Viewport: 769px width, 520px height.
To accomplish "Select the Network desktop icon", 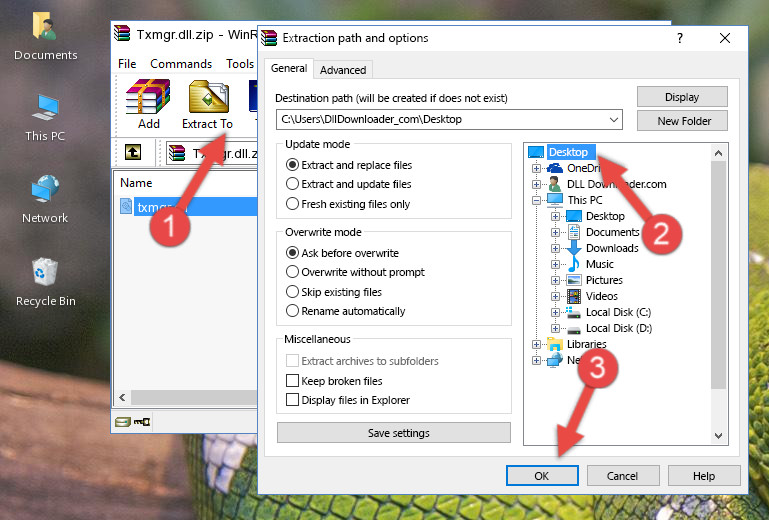I will [45, 199].
